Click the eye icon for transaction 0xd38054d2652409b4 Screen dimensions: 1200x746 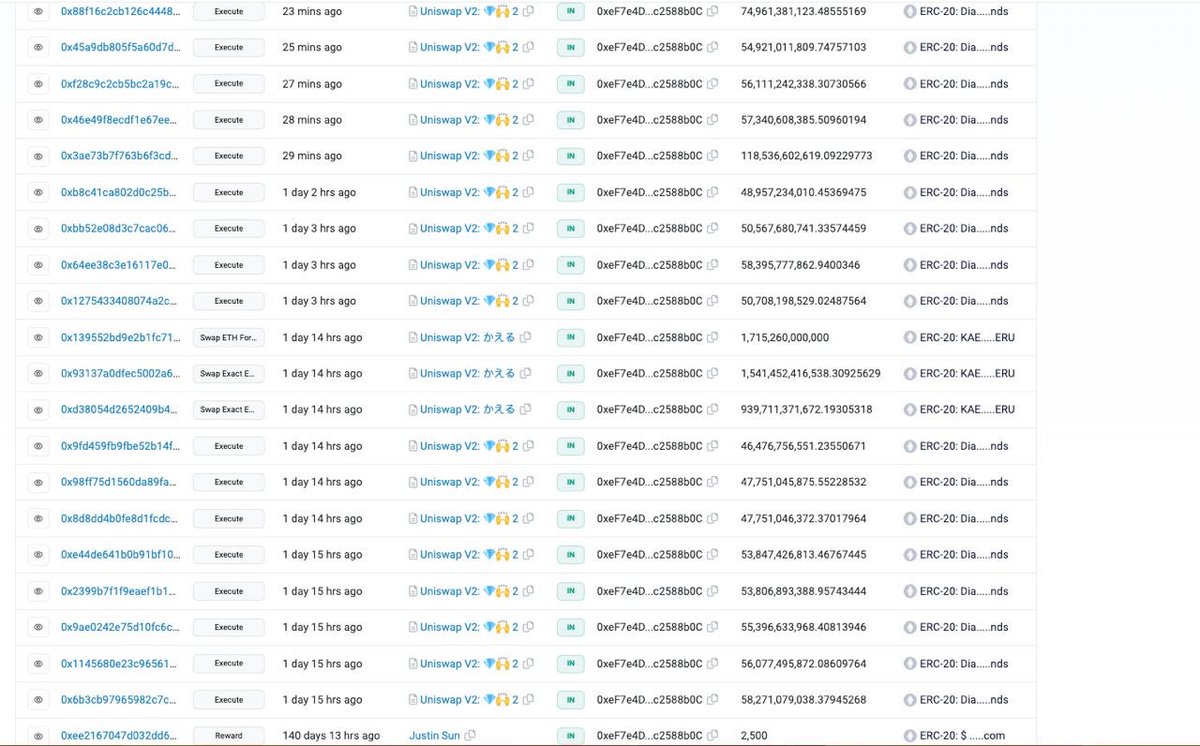click(38, 409)
